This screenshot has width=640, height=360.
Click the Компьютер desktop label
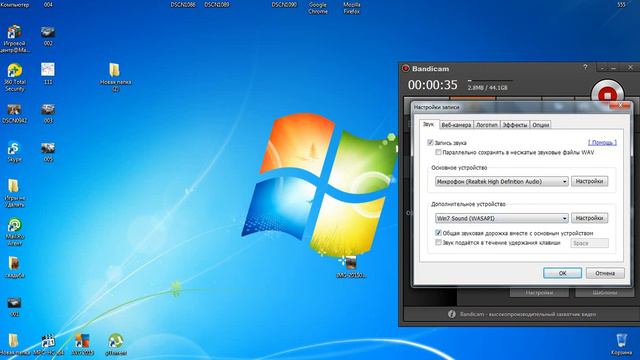pos(15,5)
